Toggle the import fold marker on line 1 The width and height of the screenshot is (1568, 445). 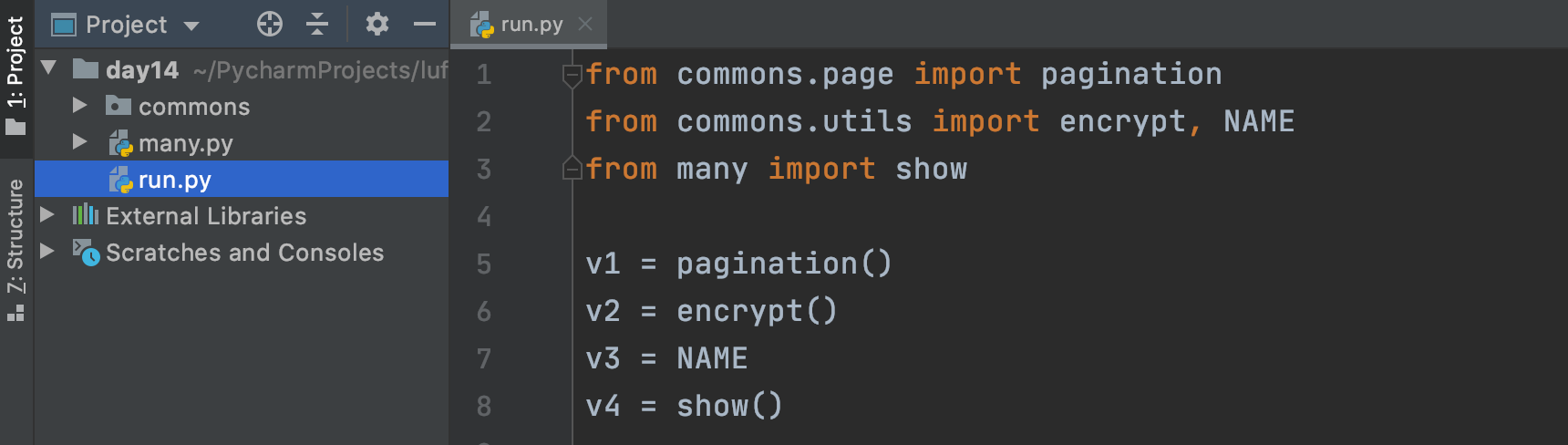pos(573,75)
